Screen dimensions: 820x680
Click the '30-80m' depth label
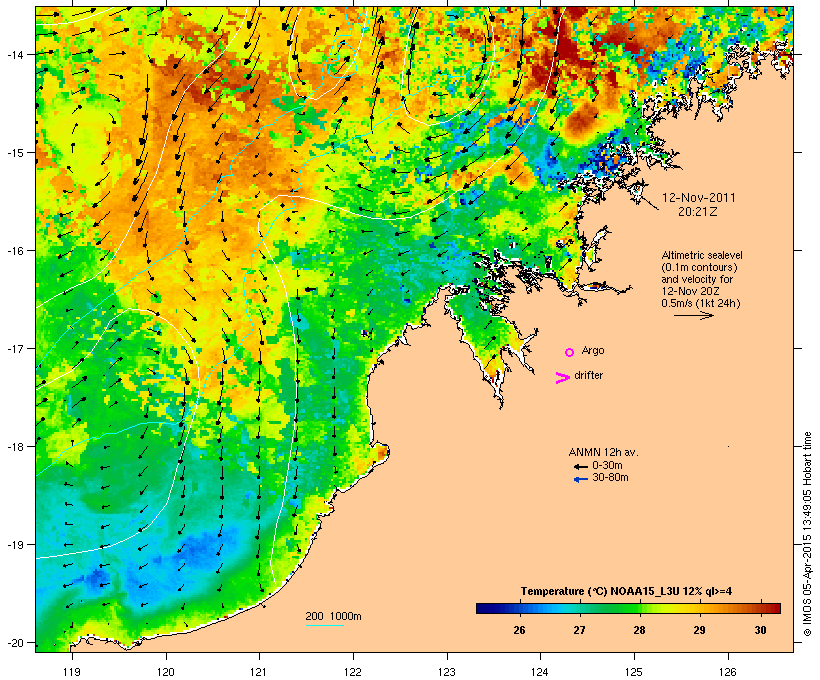tap(610, 478)
